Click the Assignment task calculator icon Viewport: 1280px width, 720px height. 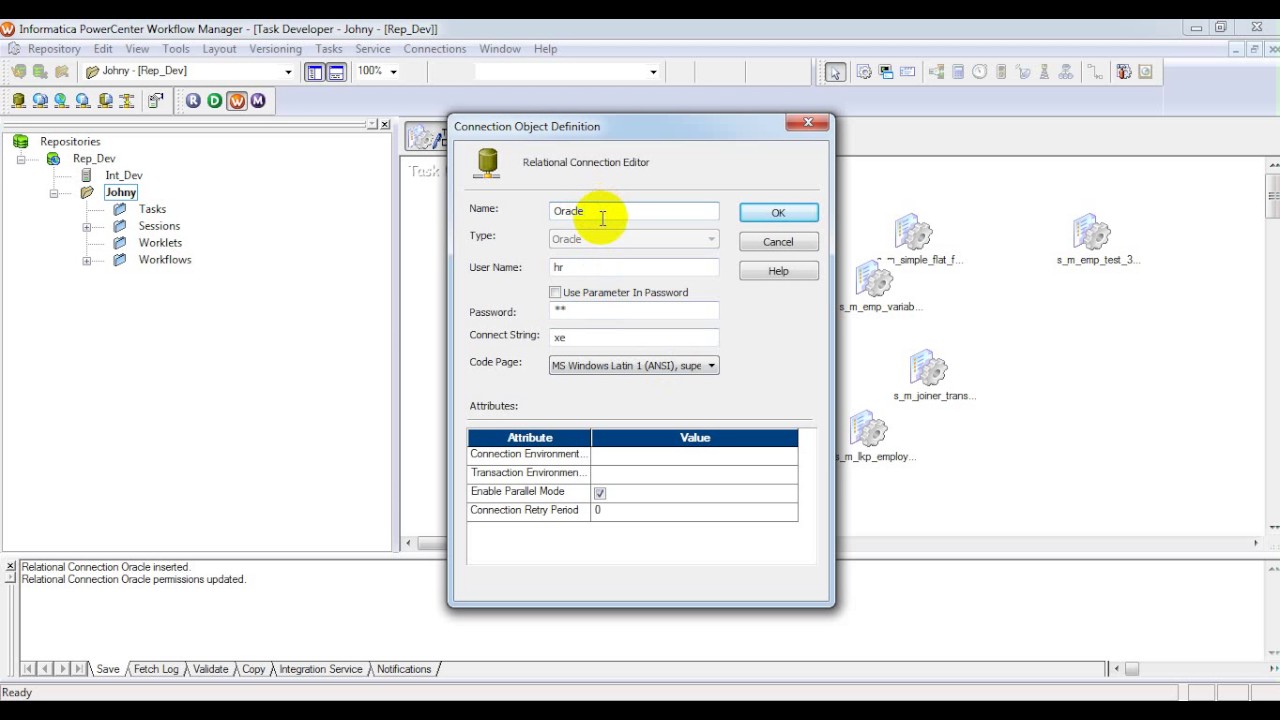[958, 72]
